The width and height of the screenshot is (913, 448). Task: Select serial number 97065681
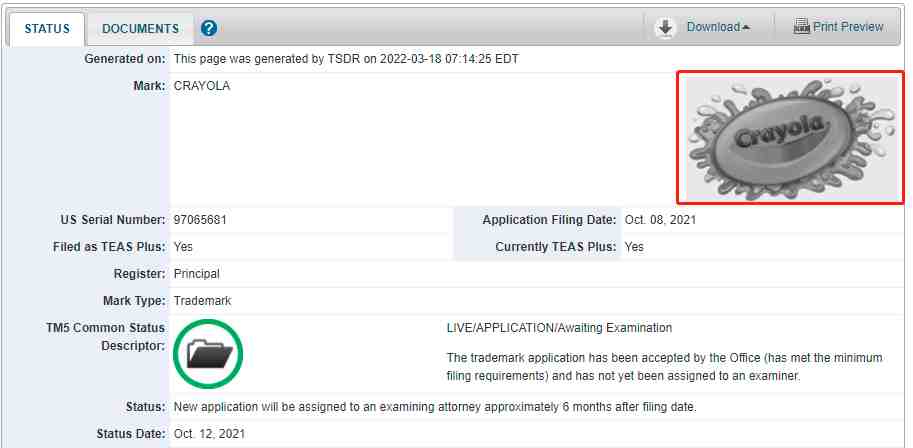(x=200, y=220)
